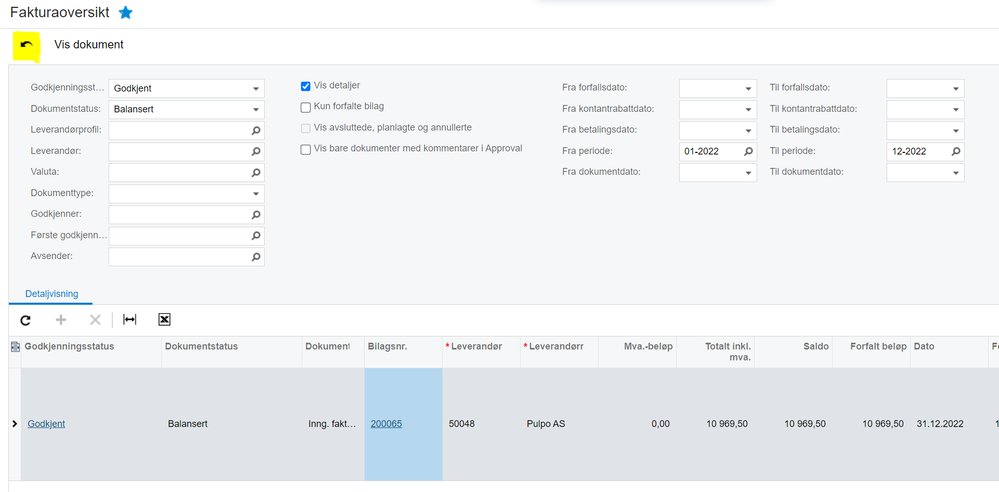
Task: Open Til betalingsdato date picker
Action: pos(956,131)
